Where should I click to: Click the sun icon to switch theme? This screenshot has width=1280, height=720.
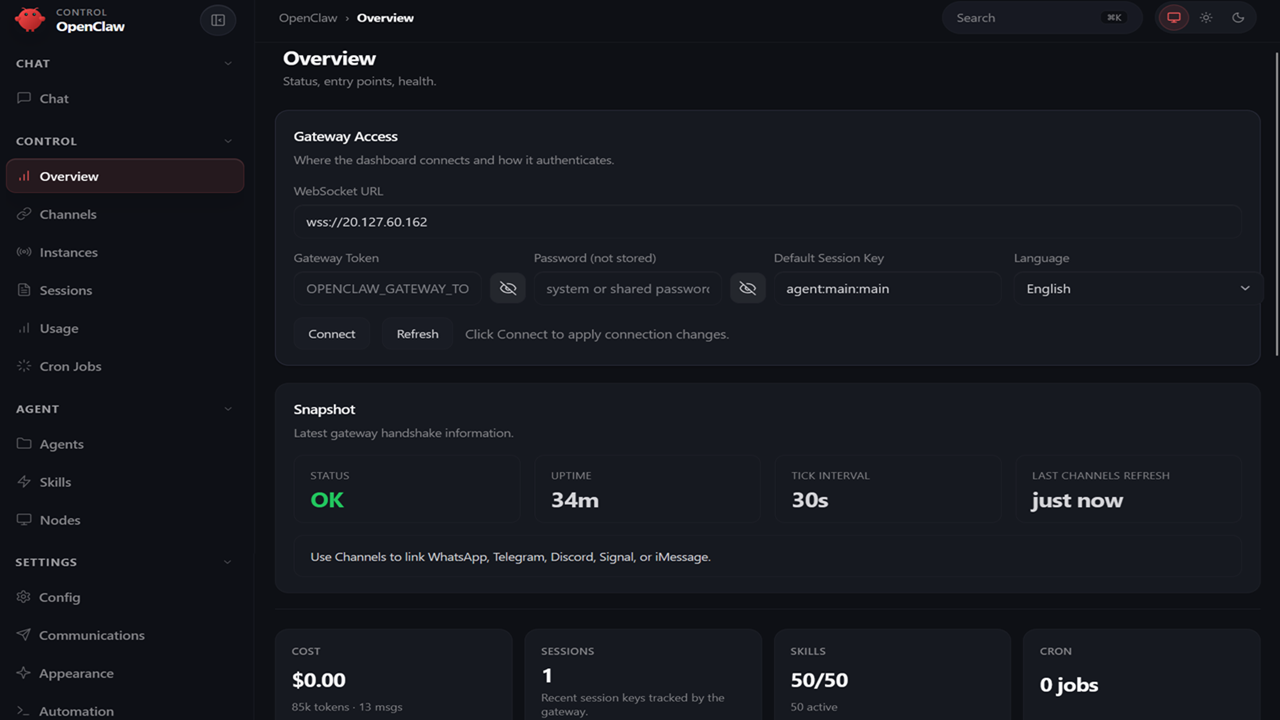tap(1206, 17)
